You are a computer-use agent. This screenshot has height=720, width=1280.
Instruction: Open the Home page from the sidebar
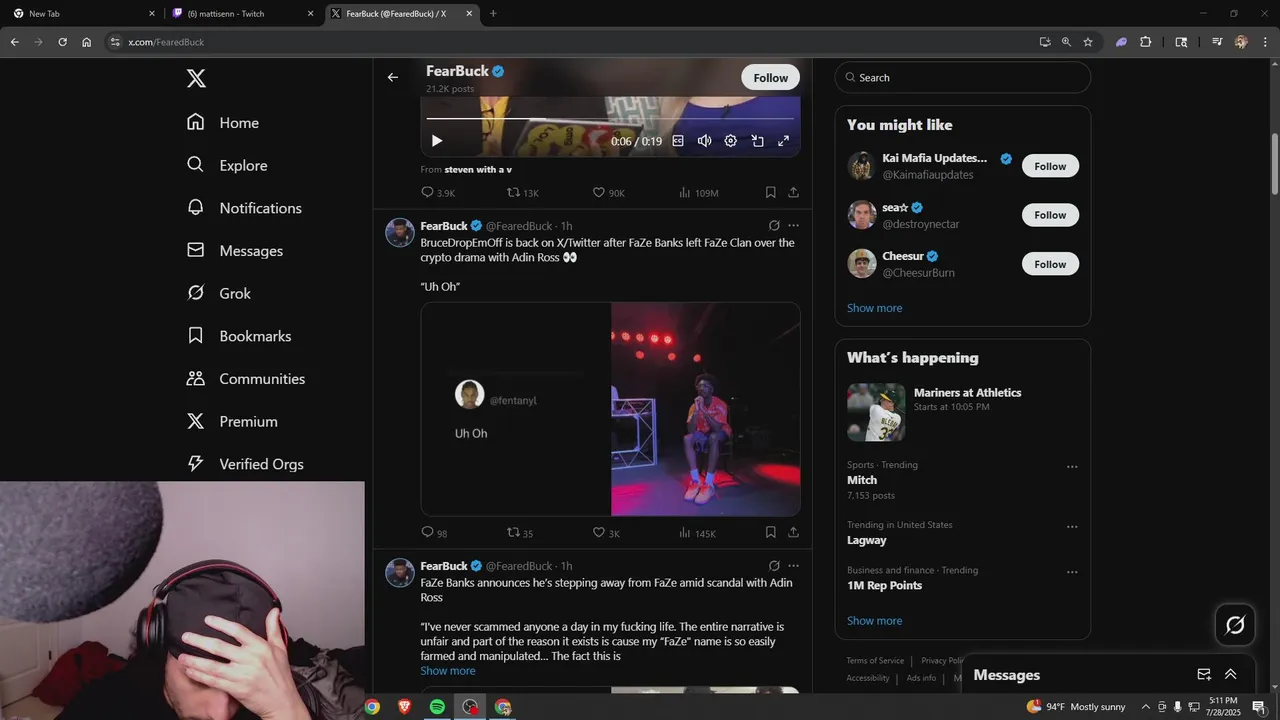222,123
